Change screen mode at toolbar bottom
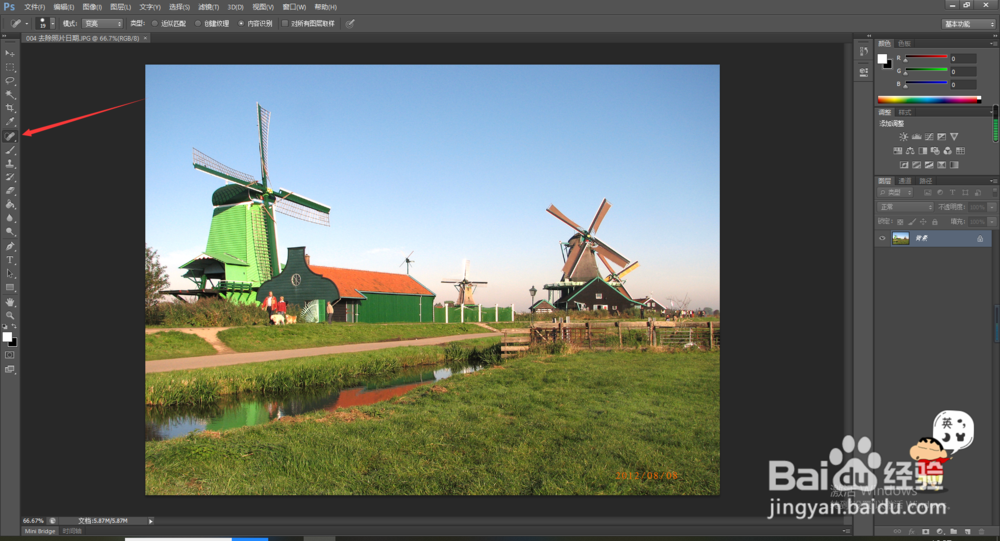Image resolution: width=1000 pixels, height=541 pixels. [10, 369]
